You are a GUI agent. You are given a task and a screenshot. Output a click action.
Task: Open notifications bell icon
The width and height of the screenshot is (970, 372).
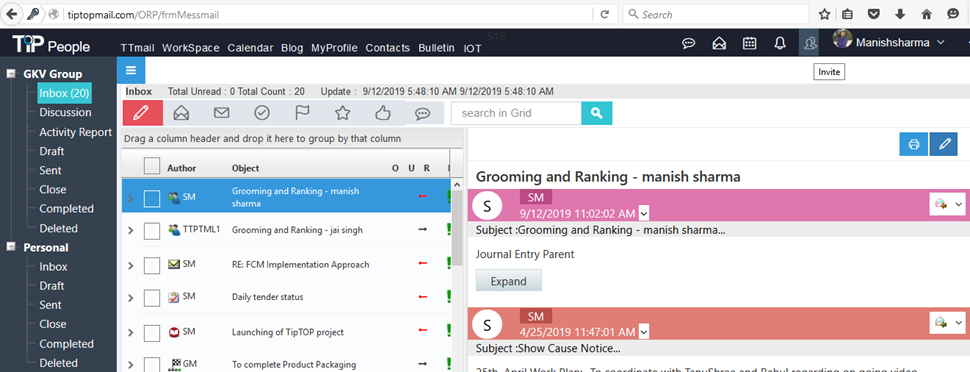pos(780,43)
